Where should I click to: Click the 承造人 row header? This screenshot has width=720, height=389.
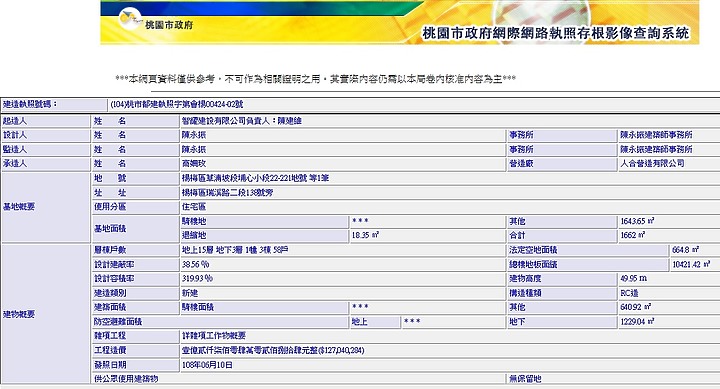[x=45, y=164]
